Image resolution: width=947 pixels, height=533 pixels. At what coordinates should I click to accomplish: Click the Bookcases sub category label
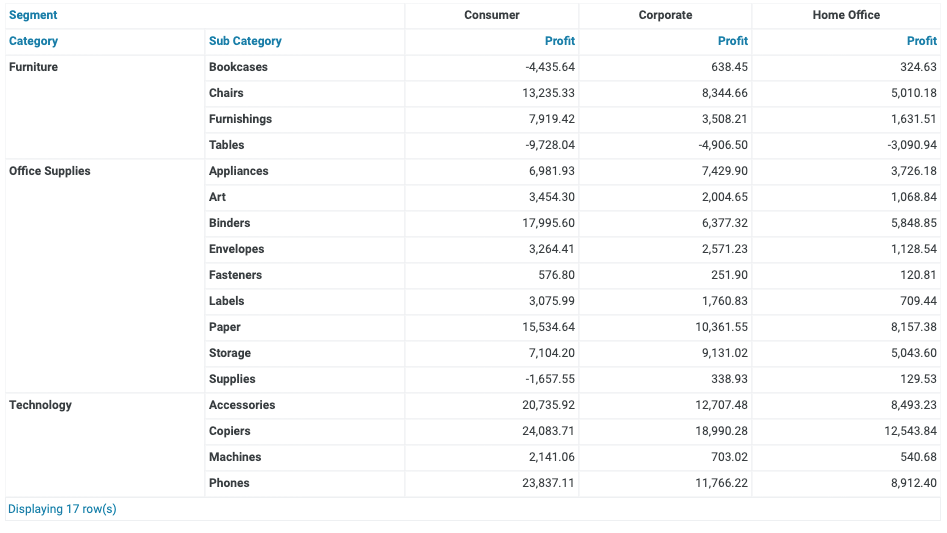(x=238, y=67)
